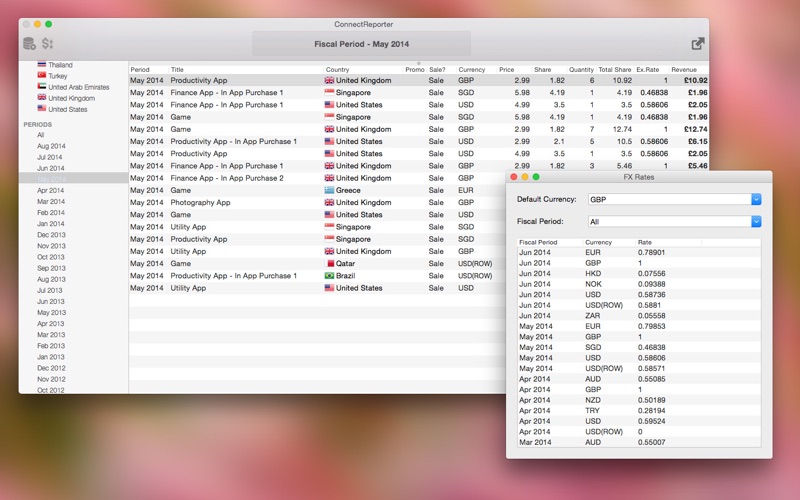The width and height of the screenshot is (800, 500).
Task: Select Sep 2013 period
Action: [x=51, y=268]
